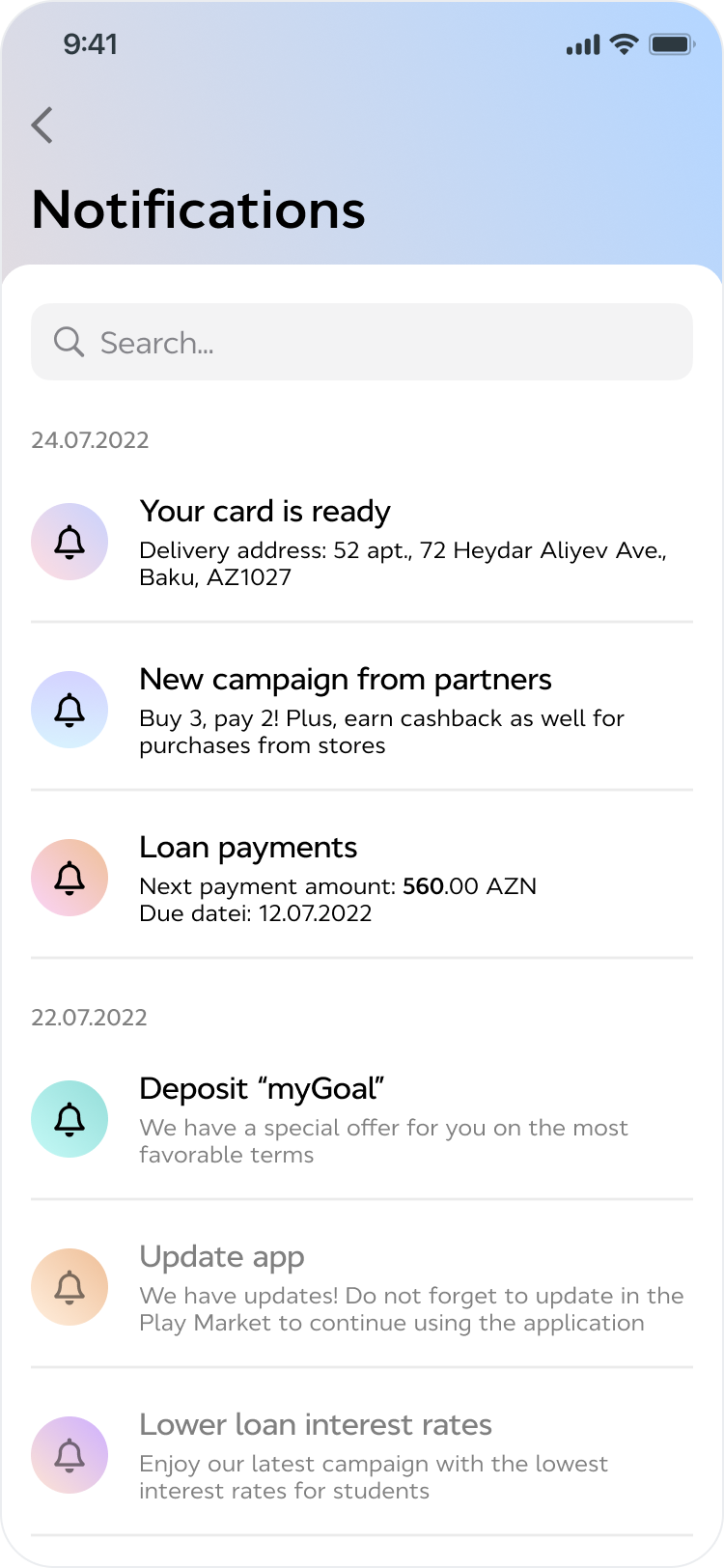The height and width of the screenshot is (1568, 724).
Task: Tap bell icon beside Your card is ready
Action: (70, 542)
